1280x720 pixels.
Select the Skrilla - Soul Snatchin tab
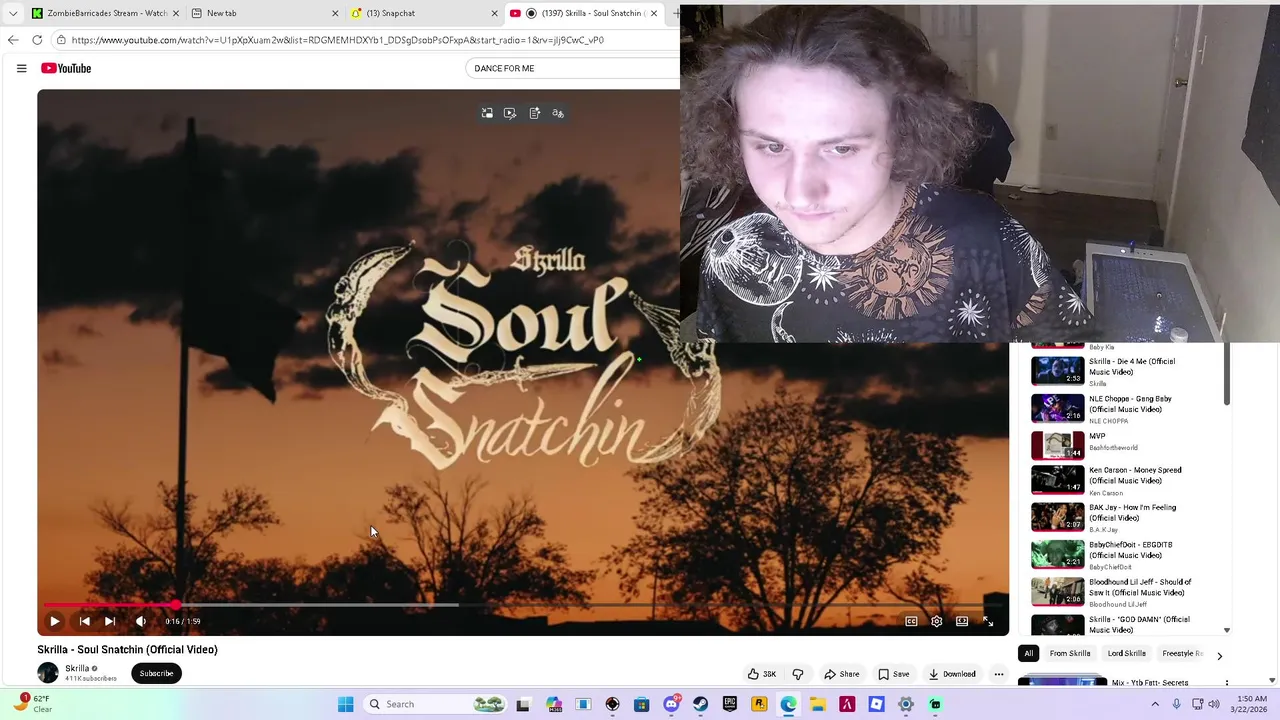pyautogui.click(x=582, y=13)
